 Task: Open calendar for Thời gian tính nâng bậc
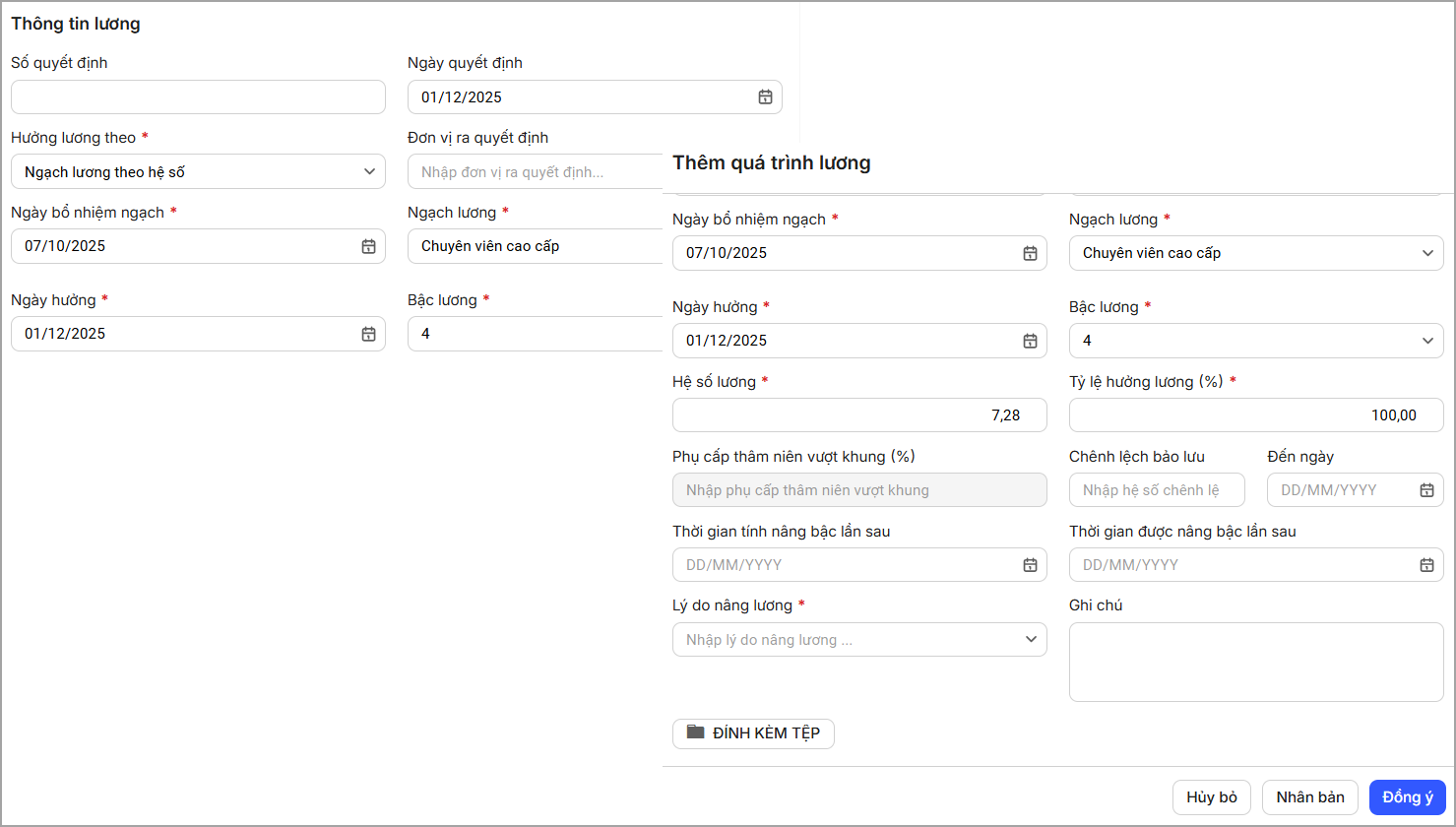pos(1030,565)
